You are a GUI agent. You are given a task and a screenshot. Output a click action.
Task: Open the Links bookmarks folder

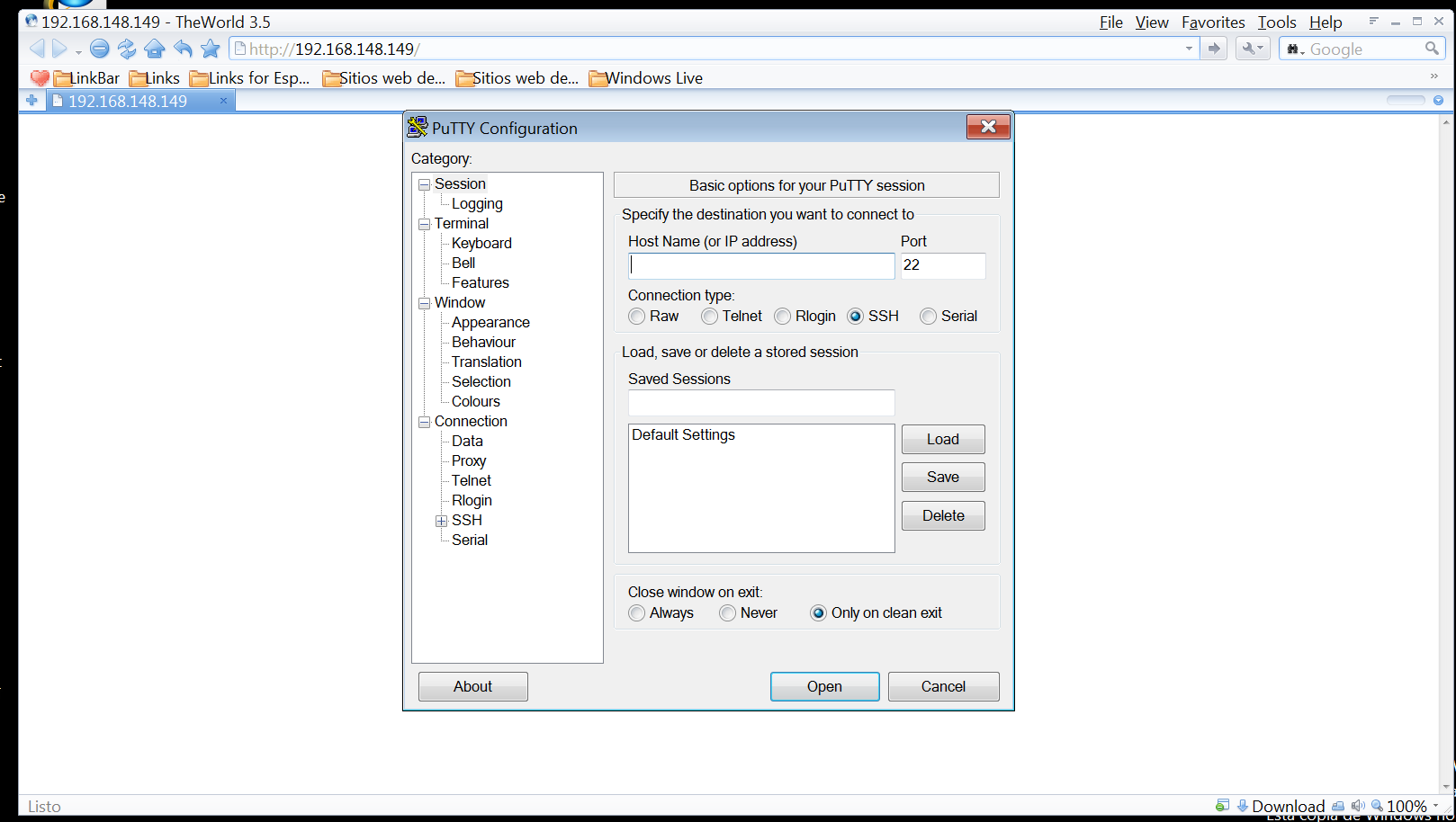155,78
